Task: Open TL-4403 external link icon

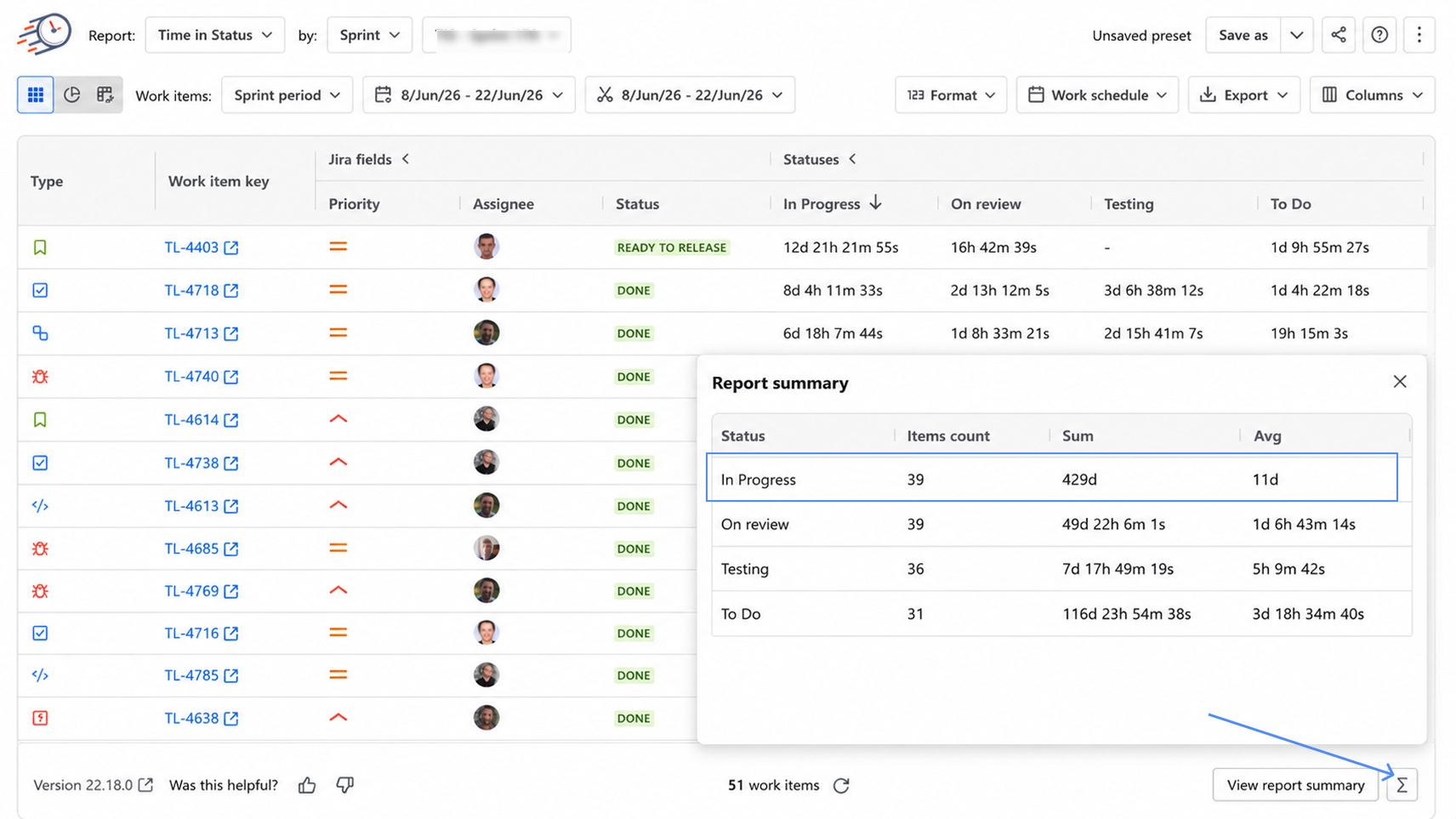Action: click(x=231, y=247)
